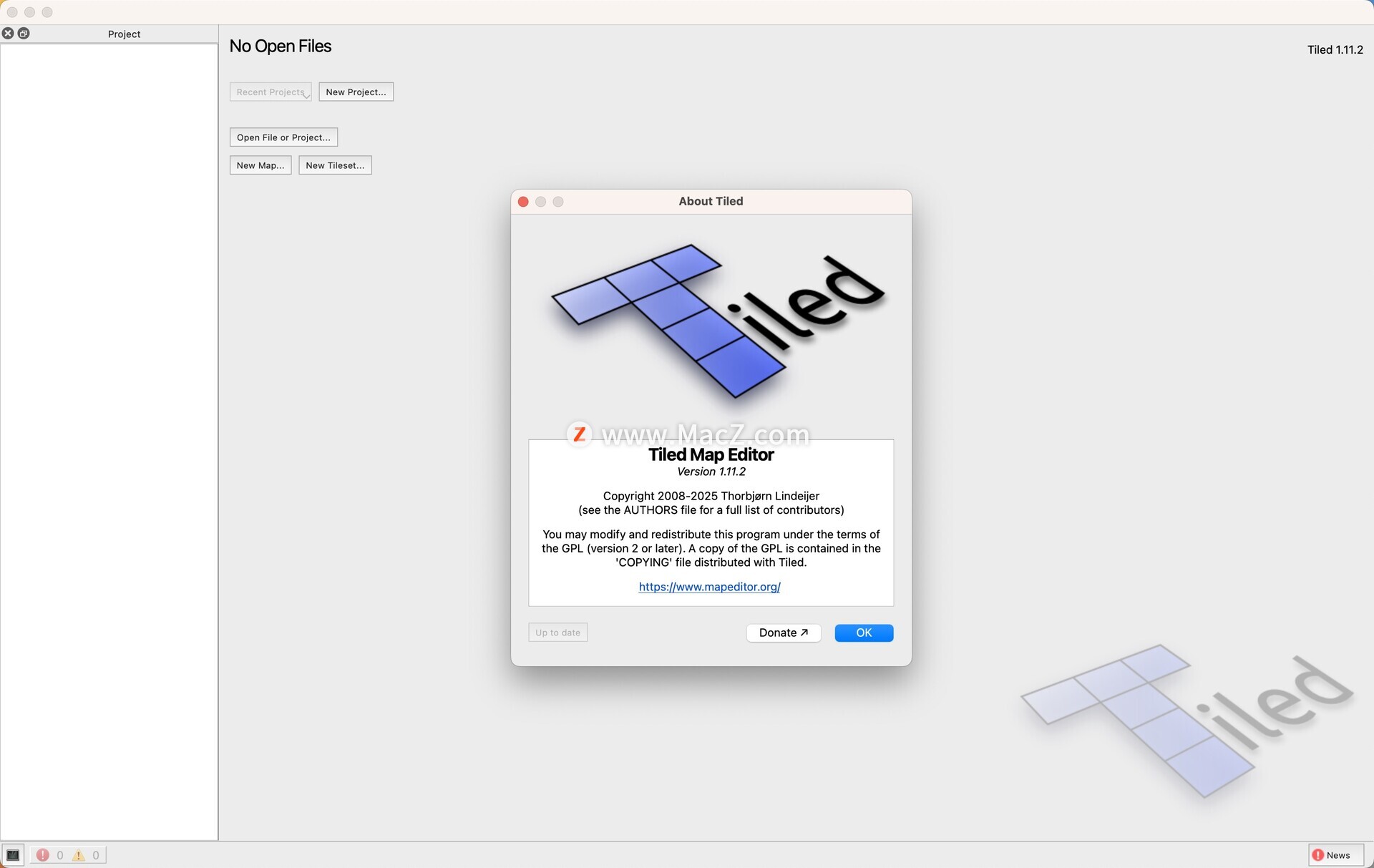Open the mapeditor.org link in About dialog
The width and height of the screenshot is (1374, 868).
tap(709, 586)
